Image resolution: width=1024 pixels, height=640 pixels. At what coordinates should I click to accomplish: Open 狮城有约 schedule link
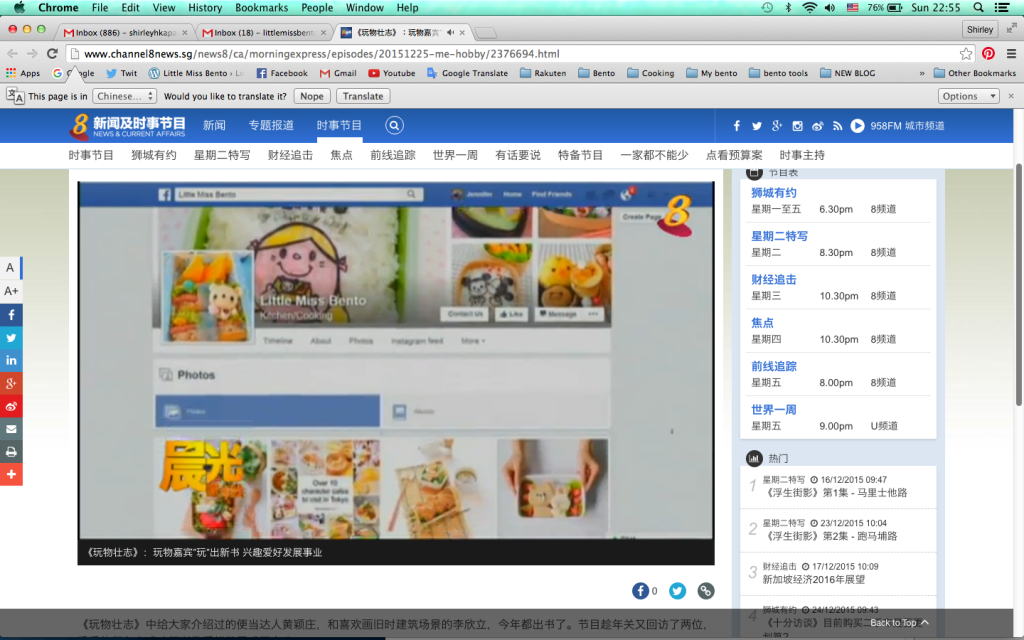click(x=774, y=193)
